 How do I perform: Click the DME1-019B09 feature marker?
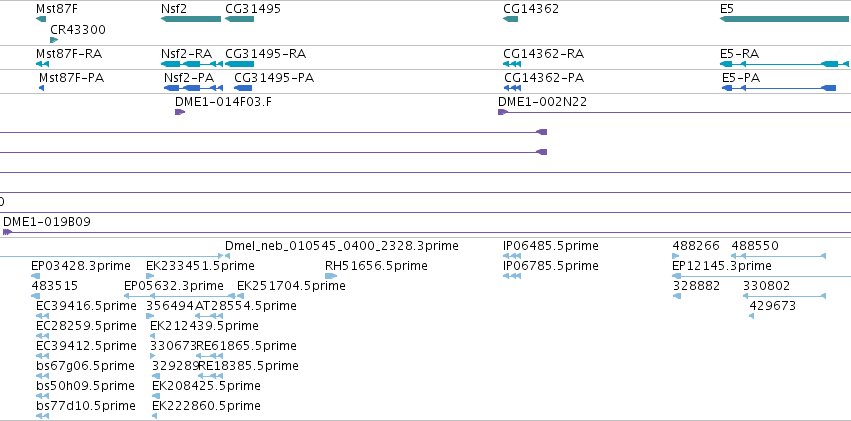[x=7, y=232]
